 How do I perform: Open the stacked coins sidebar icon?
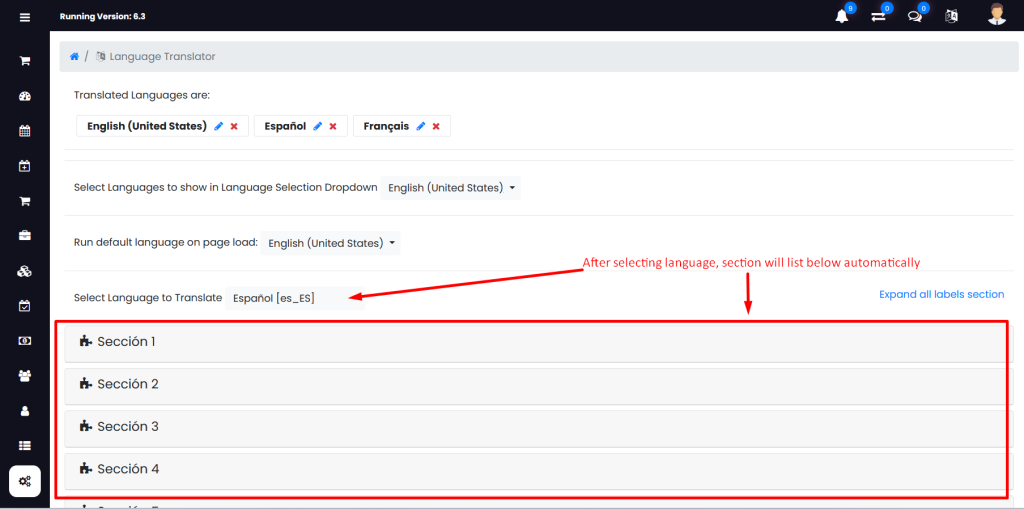[x=25, y=271]
